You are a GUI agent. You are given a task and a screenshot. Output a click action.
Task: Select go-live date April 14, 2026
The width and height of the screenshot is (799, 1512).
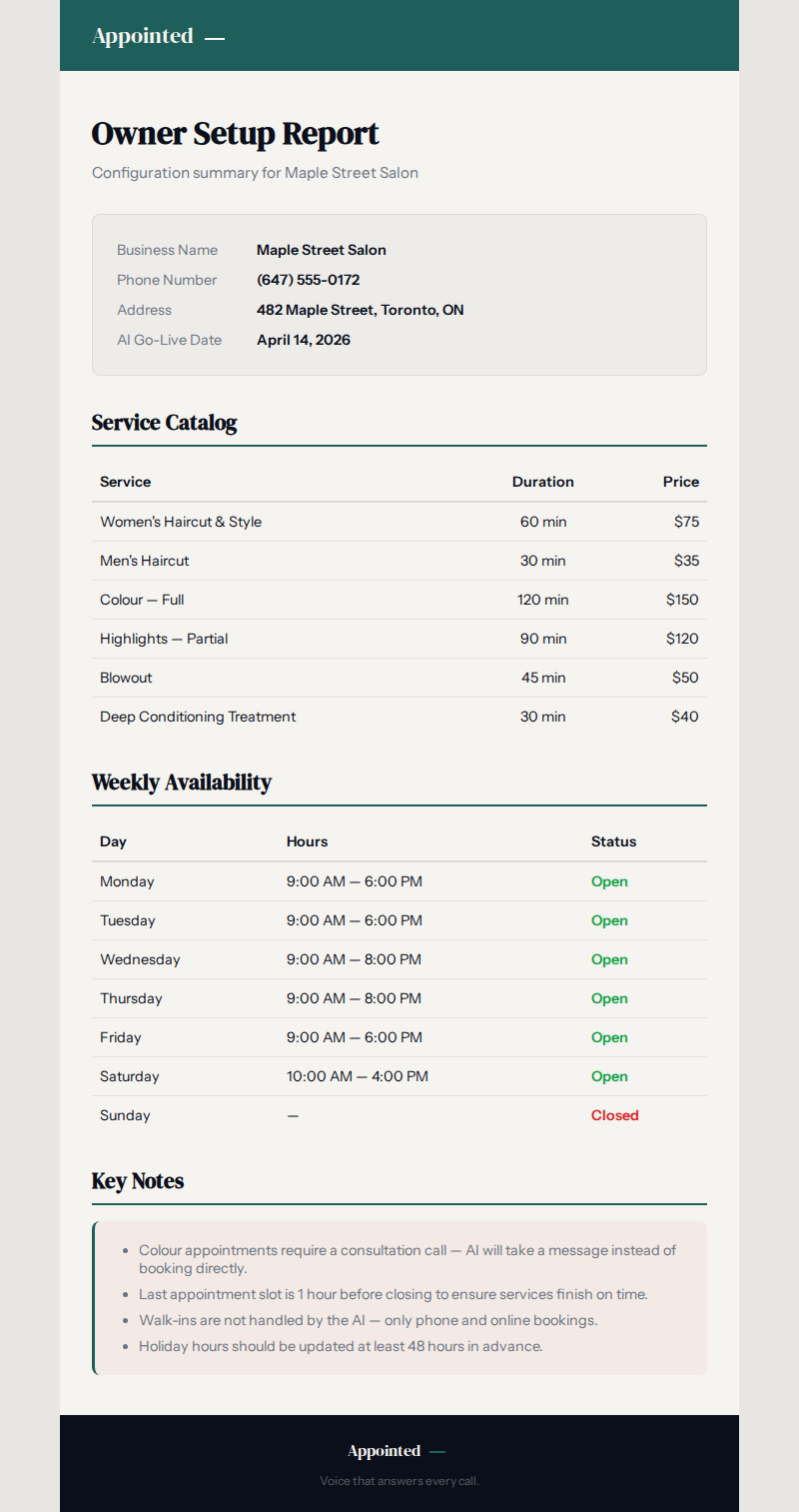click(304, 340)
